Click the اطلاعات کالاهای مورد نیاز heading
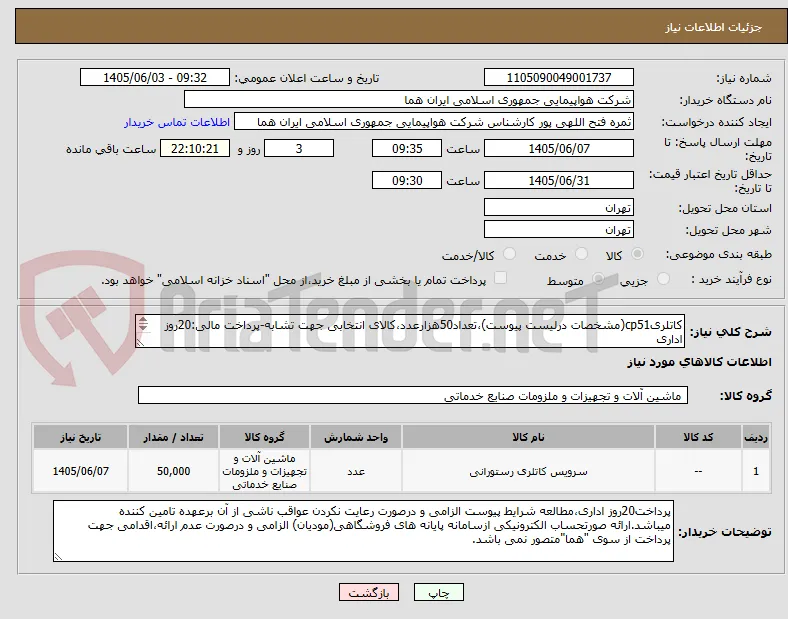788x619 pixels. click(699, 362)
